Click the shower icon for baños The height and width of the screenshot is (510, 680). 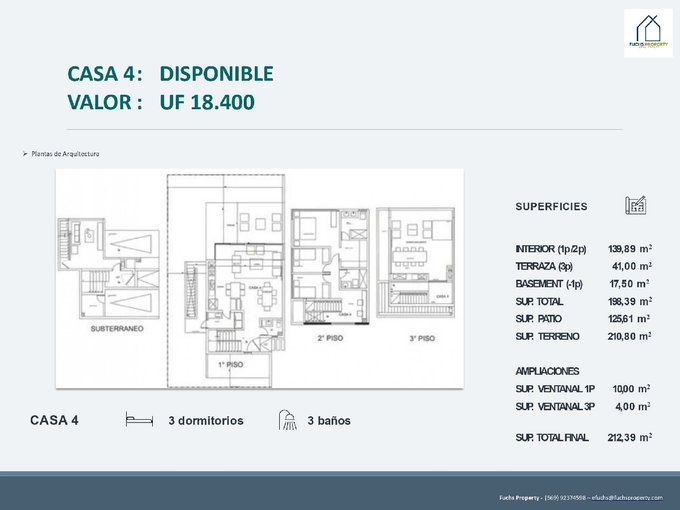click(288, 420)
